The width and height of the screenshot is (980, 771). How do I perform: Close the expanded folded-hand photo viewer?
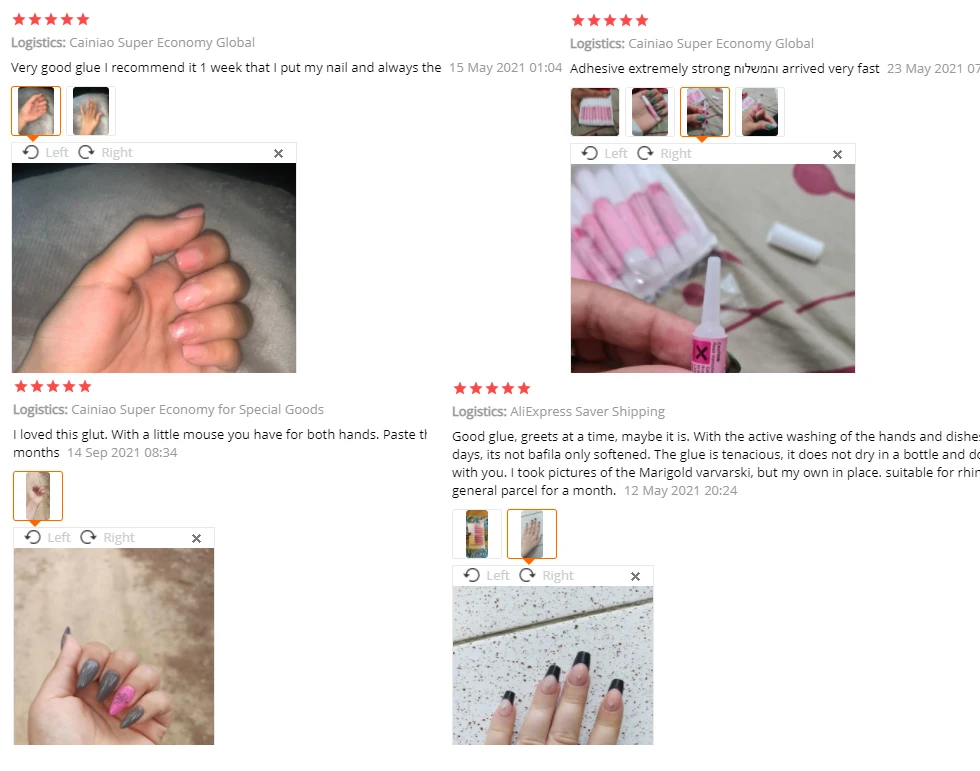coord(279,153)
